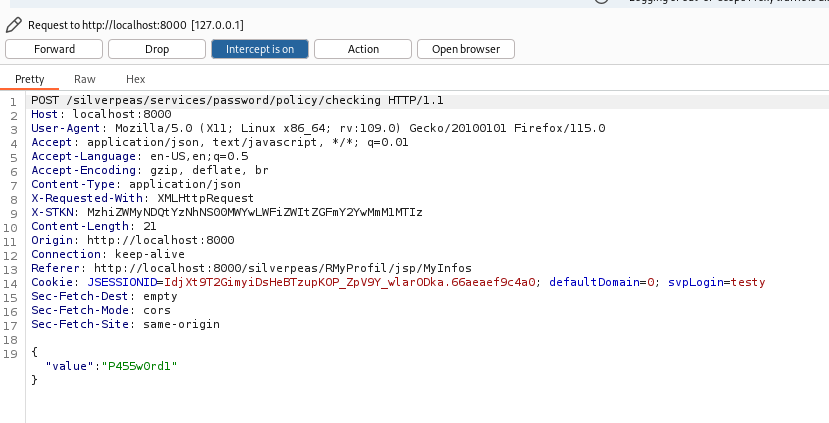Click the pencil edit icon beside Request to

coord(14,25)
